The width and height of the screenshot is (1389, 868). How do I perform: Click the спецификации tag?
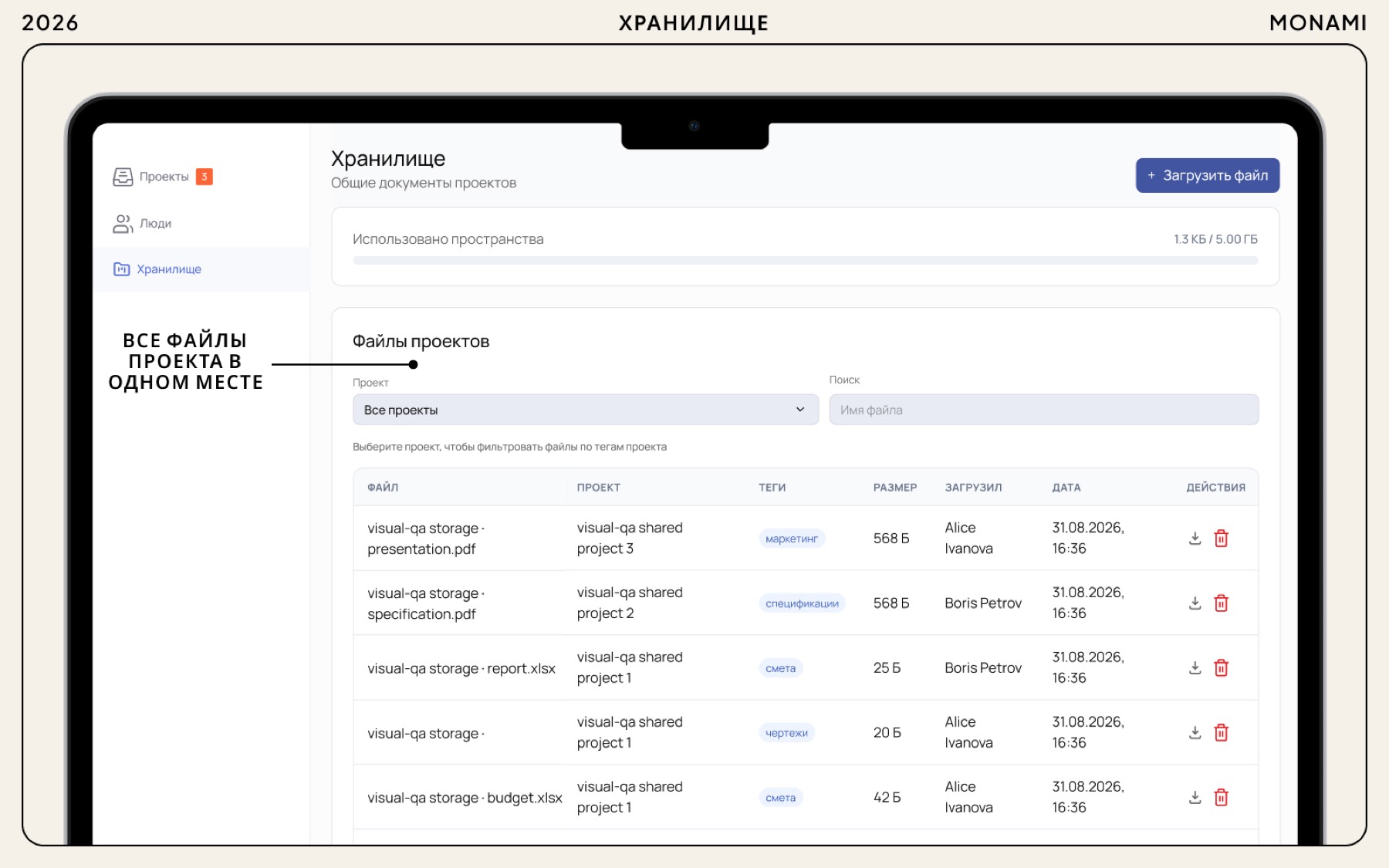(802, 603)
